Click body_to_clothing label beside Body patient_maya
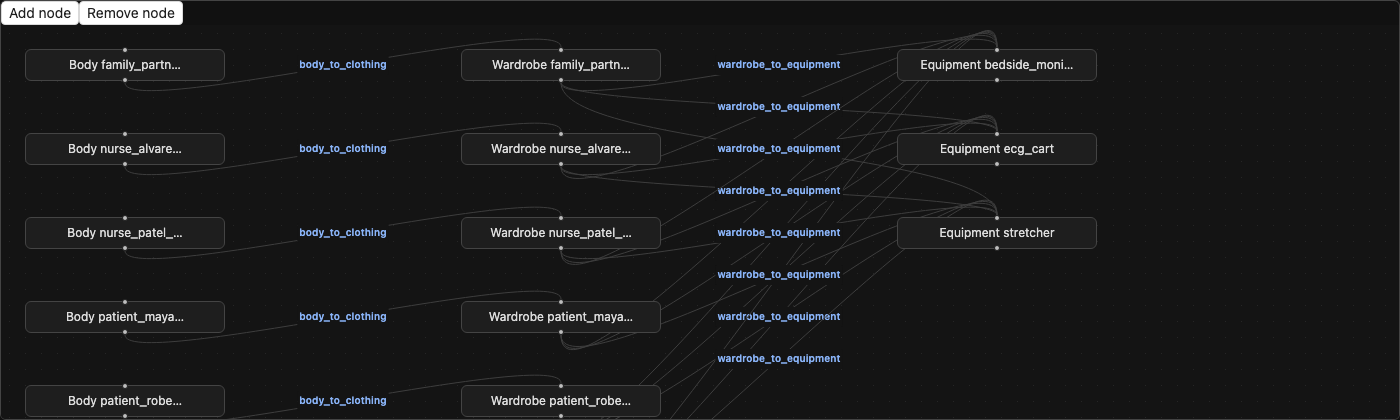The width and height of the screenshot is (1400, 420). [343, 316]
